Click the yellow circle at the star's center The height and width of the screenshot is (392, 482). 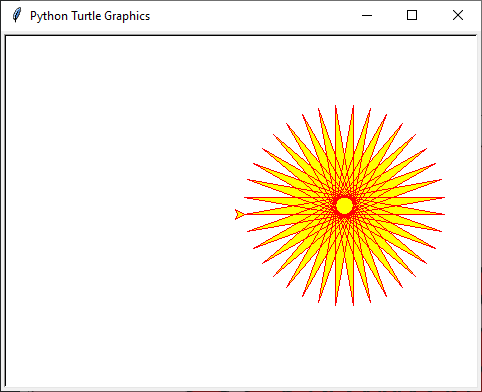(344, 206)
